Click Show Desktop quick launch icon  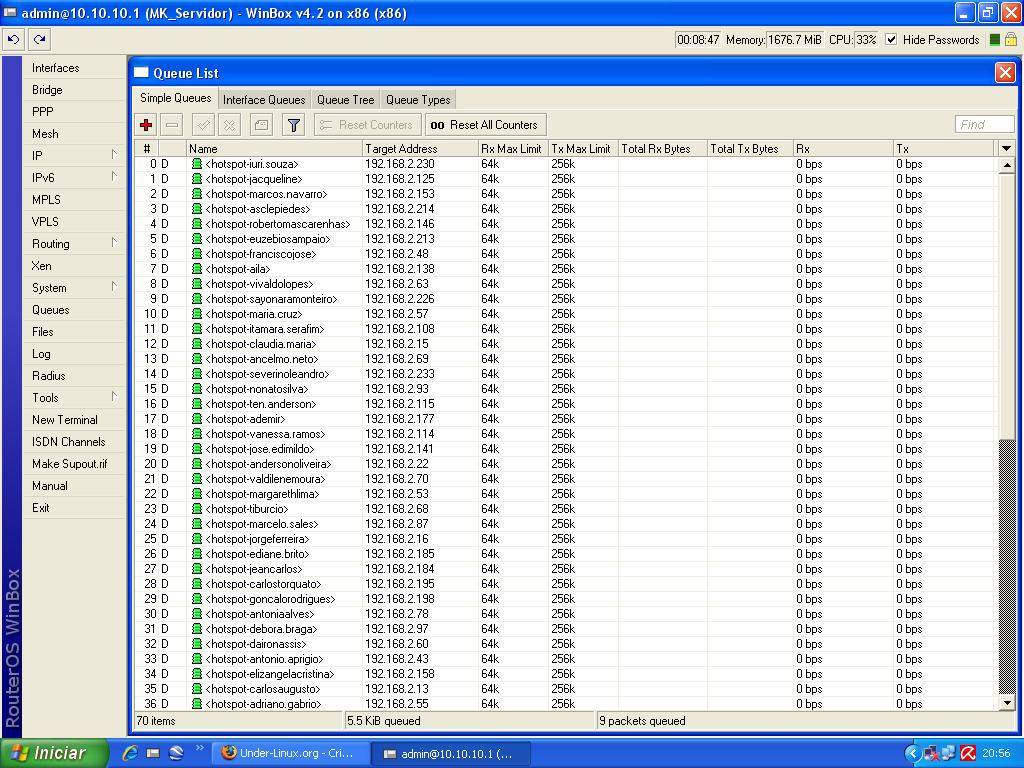153,753
